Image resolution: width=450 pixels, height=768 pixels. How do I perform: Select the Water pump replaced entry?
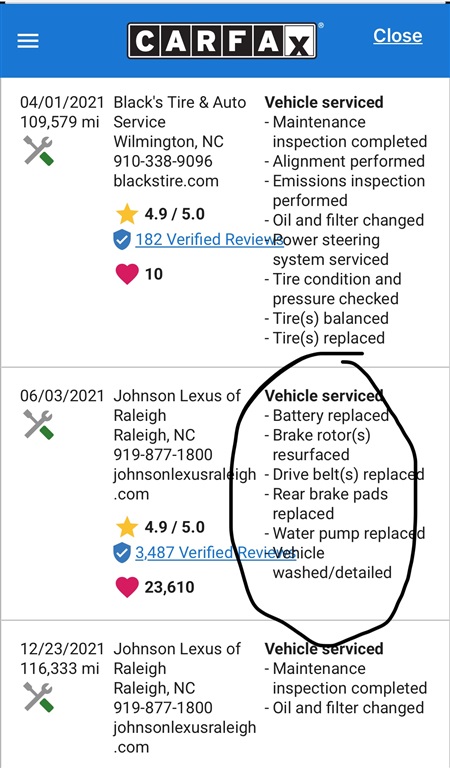coord(345,533)
